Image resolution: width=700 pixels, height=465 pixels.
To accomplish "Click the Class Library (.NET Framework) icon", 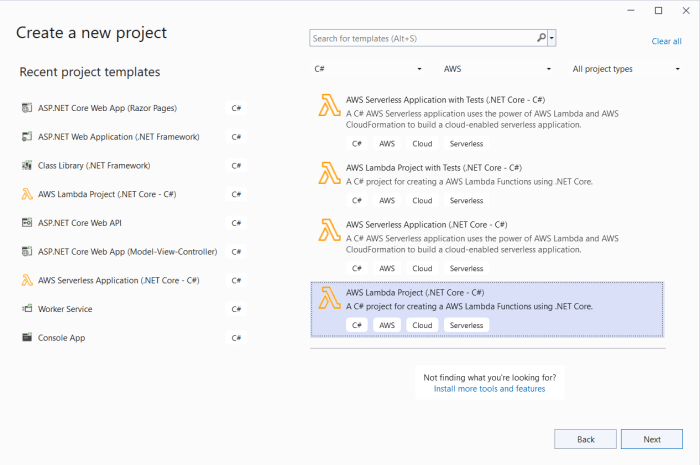I will click(x=27, y=166).
